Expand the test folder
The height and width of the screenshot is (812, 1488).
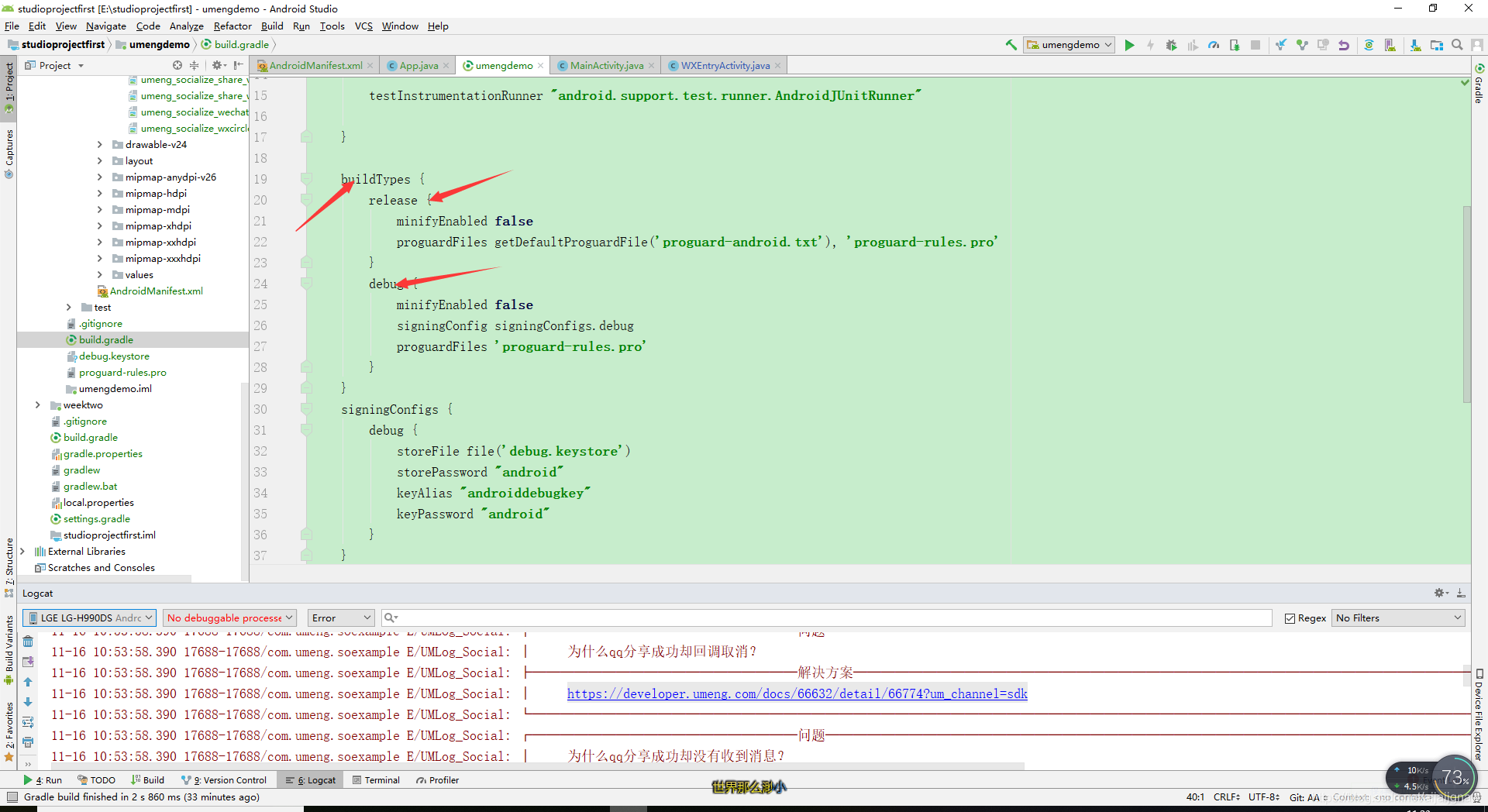coord(69,308)
